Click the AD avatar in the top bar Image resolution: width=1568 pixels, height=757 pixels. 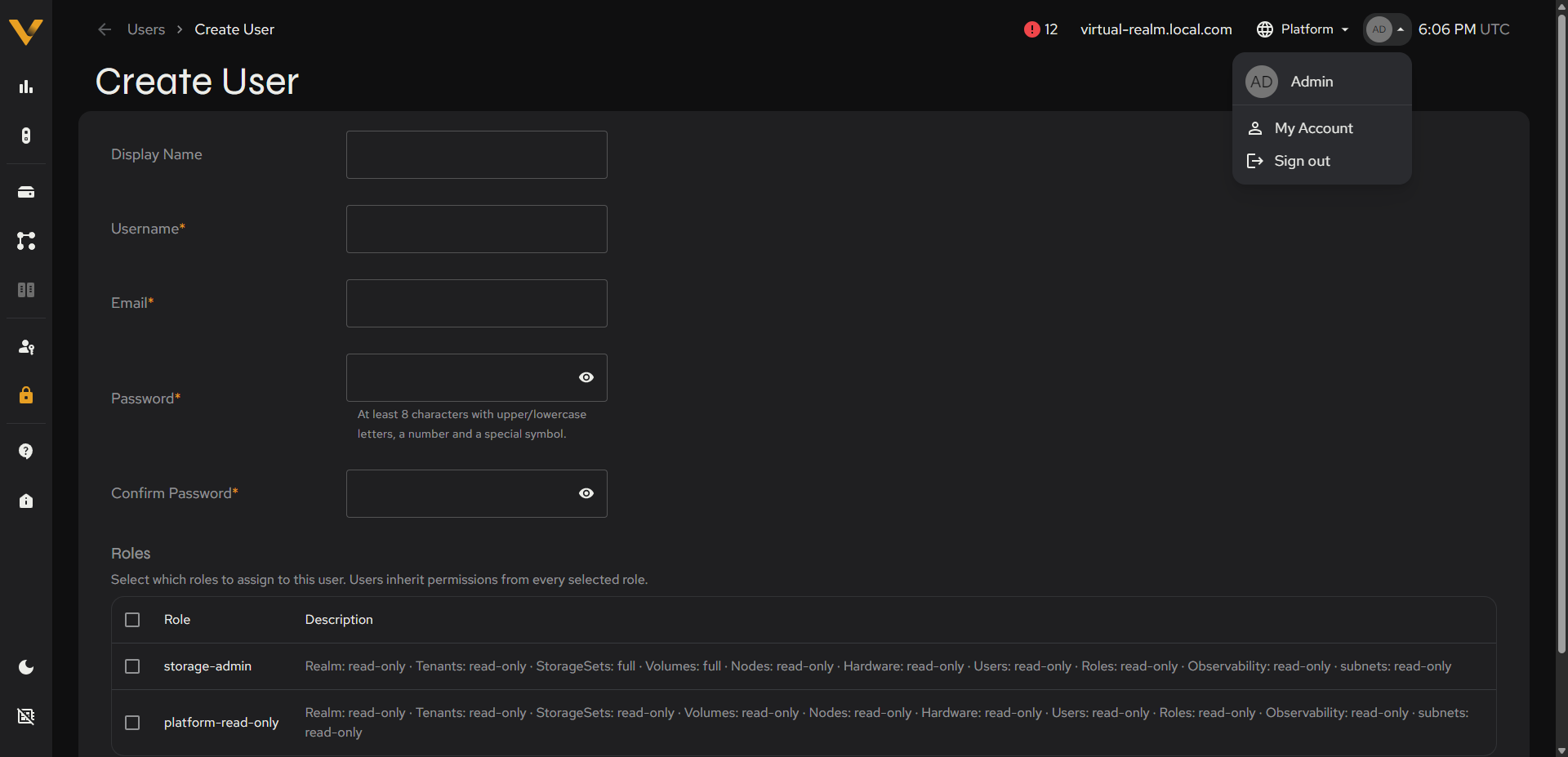(x=1379, y=29)
